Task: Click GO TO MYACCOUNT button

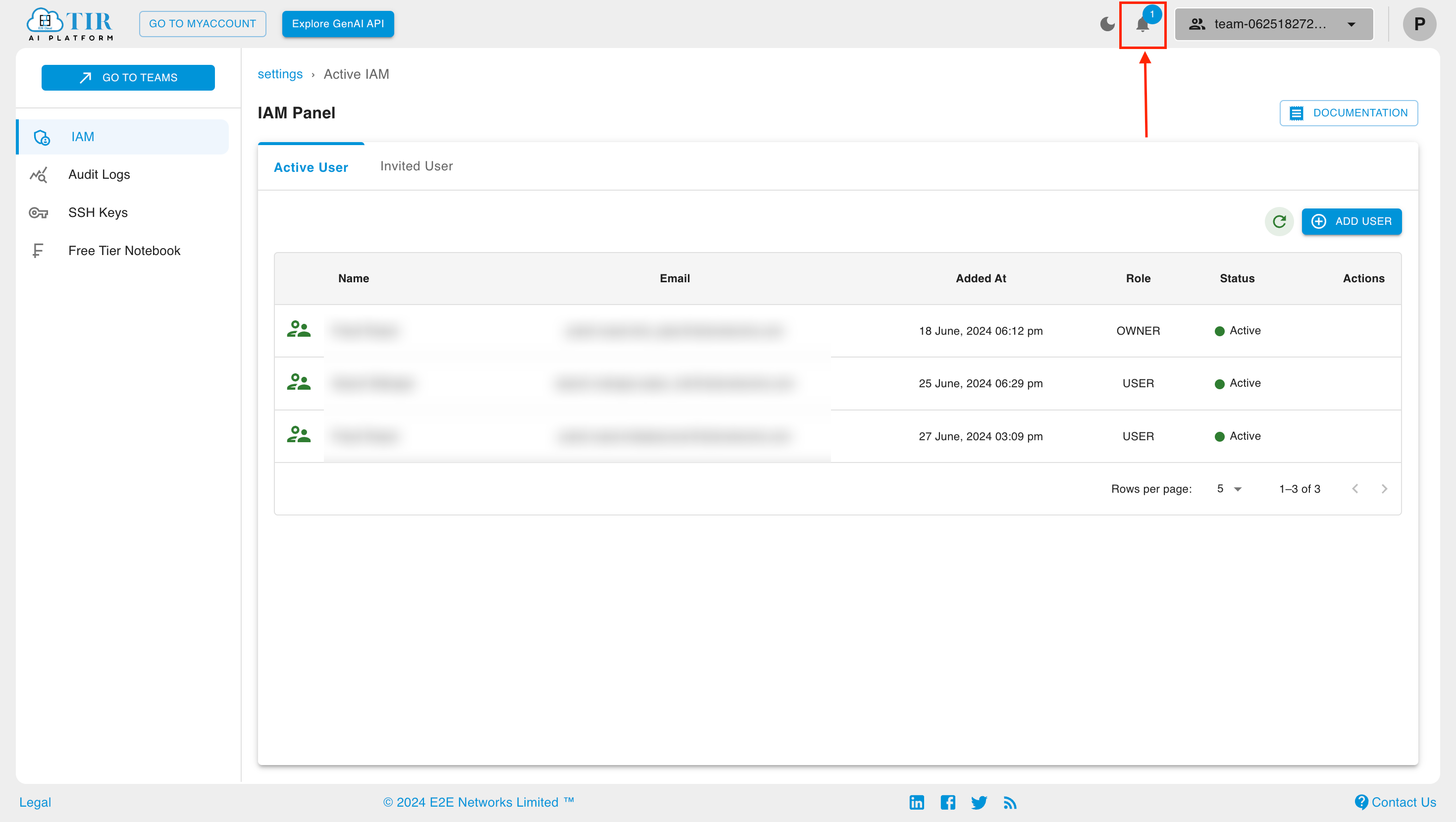Action: (203, 24)
